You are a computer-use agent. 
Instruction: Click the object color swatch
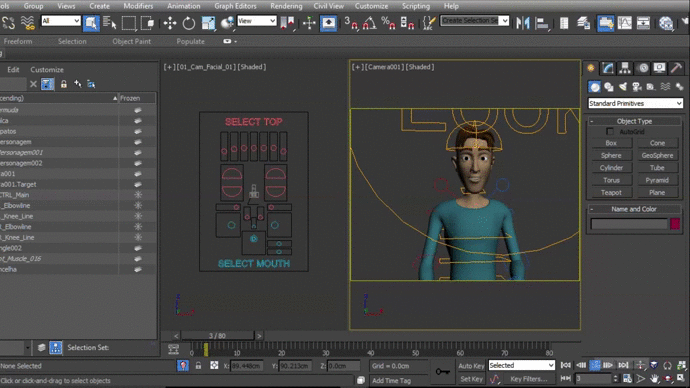click(675, 224)
